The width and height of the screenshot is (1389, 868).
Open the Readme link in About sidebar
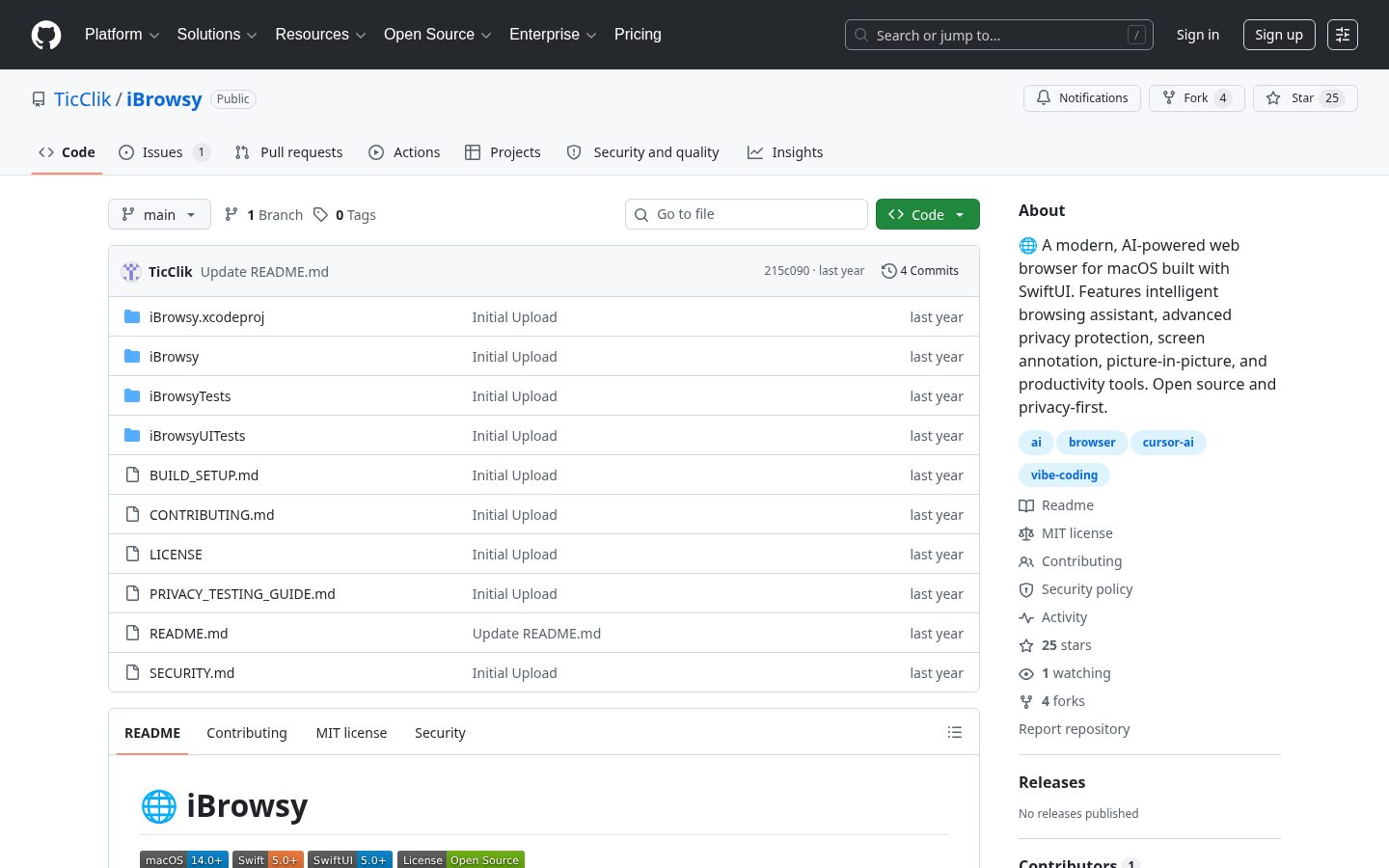click(1056, 505)
